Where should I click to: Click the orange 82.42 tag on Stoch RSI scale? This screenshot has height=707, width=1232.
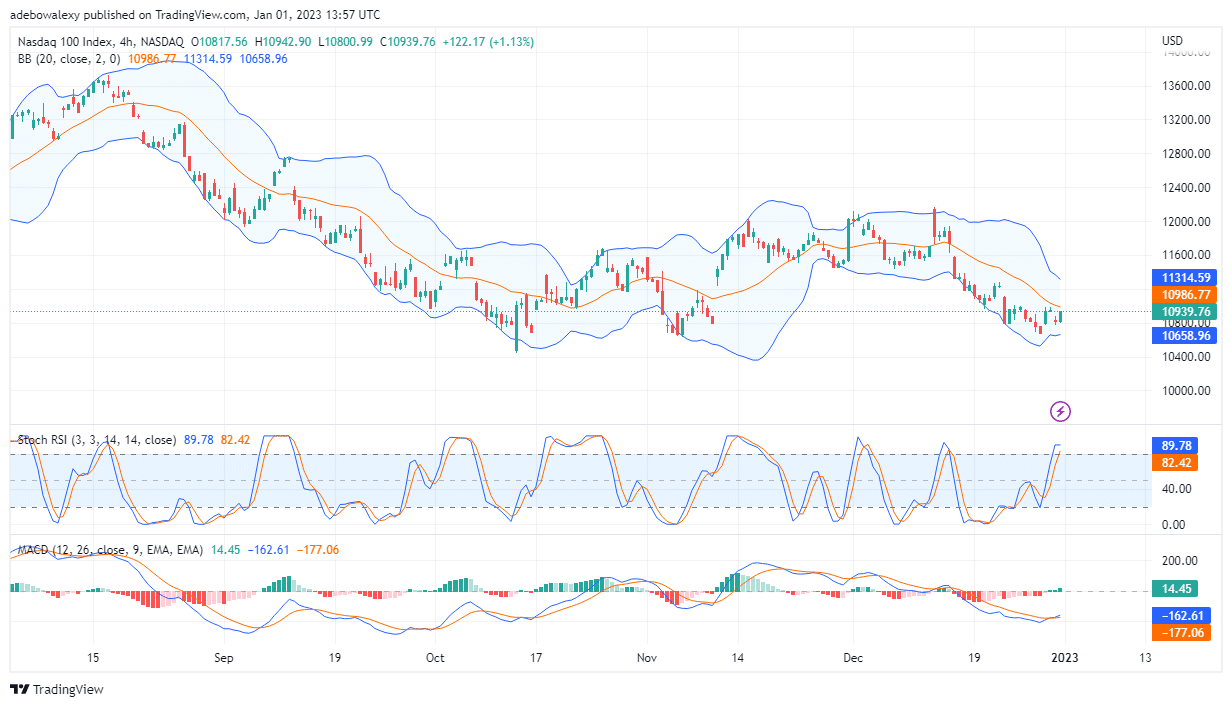click(1176, 464)
